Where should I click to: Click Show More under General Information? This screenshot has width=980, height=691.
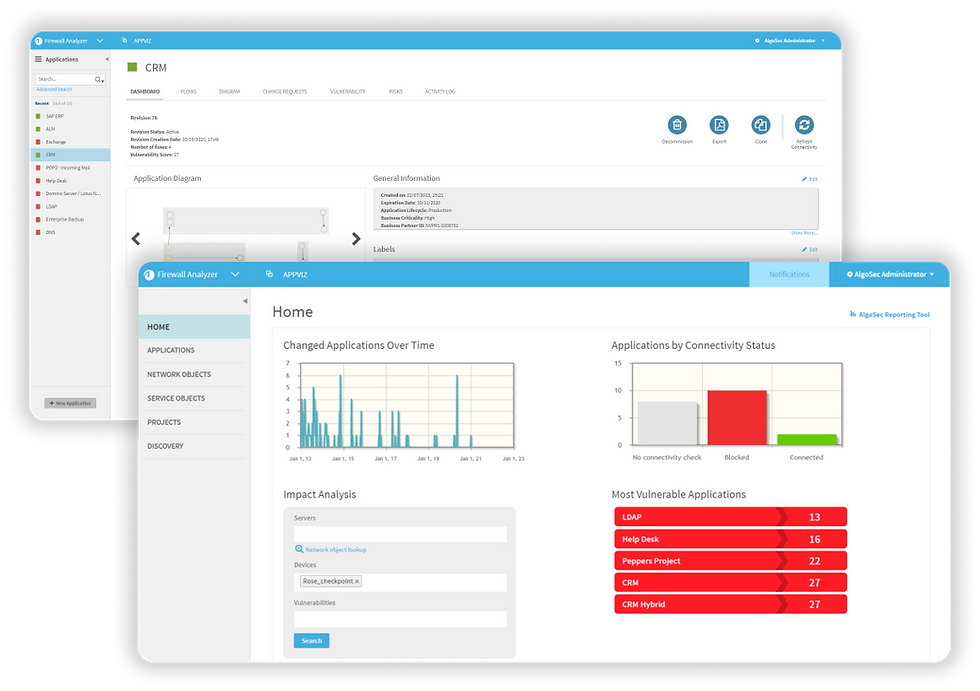[x=804, y=233]
